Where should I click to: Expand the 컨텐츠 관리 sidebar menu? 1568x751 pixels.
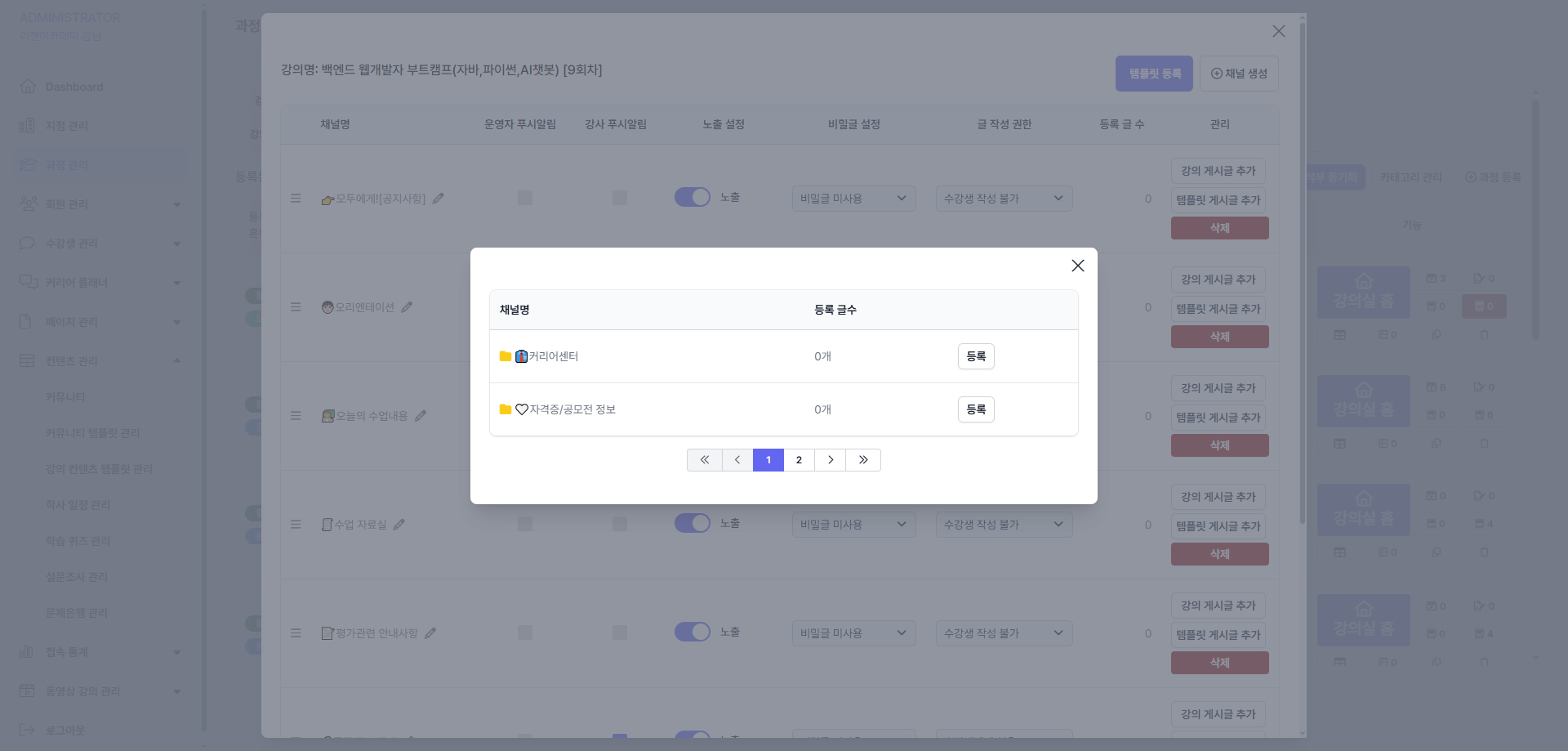[100, 361]
